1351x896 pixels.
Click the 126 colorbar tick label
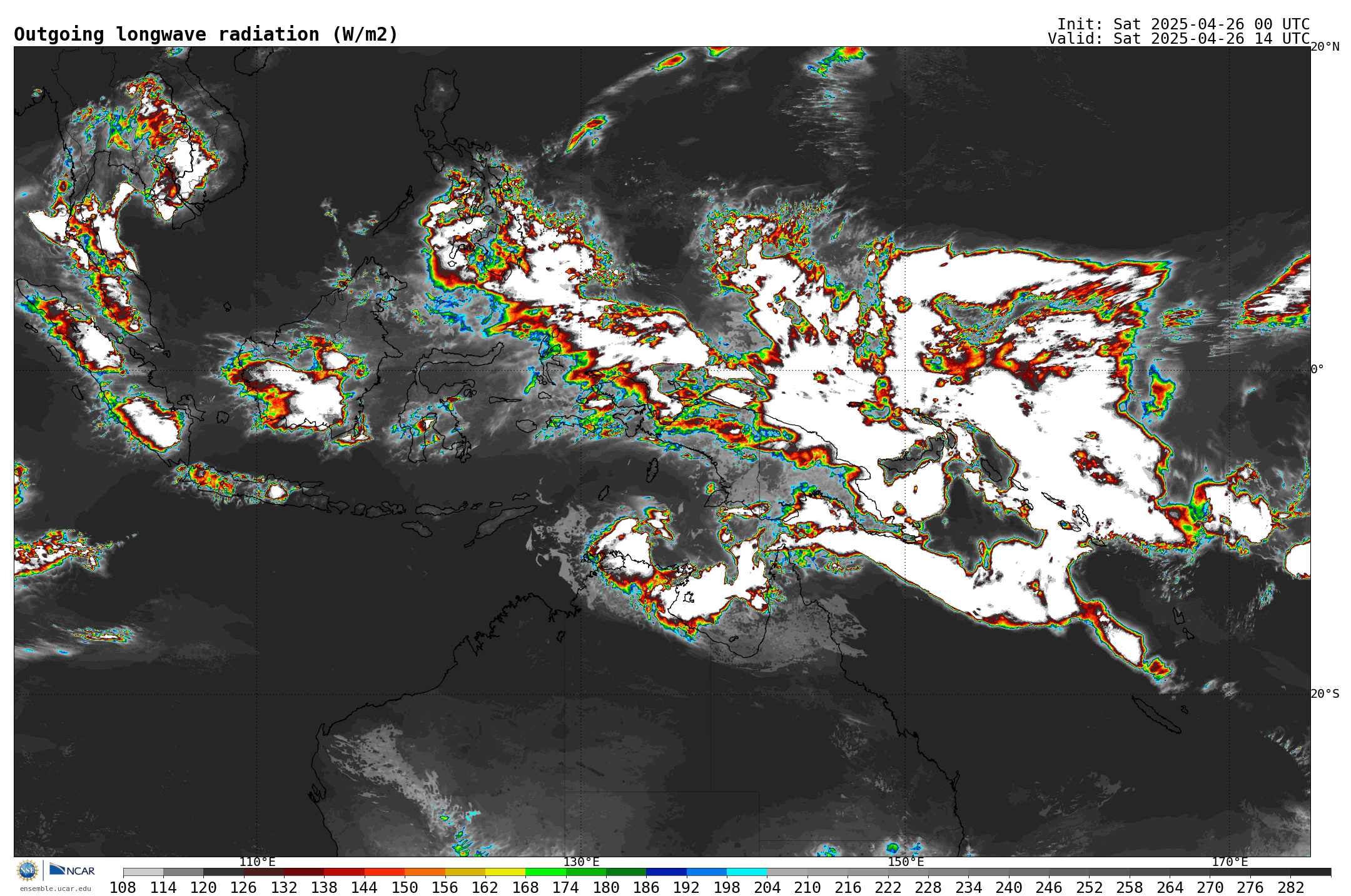point(244,888)
